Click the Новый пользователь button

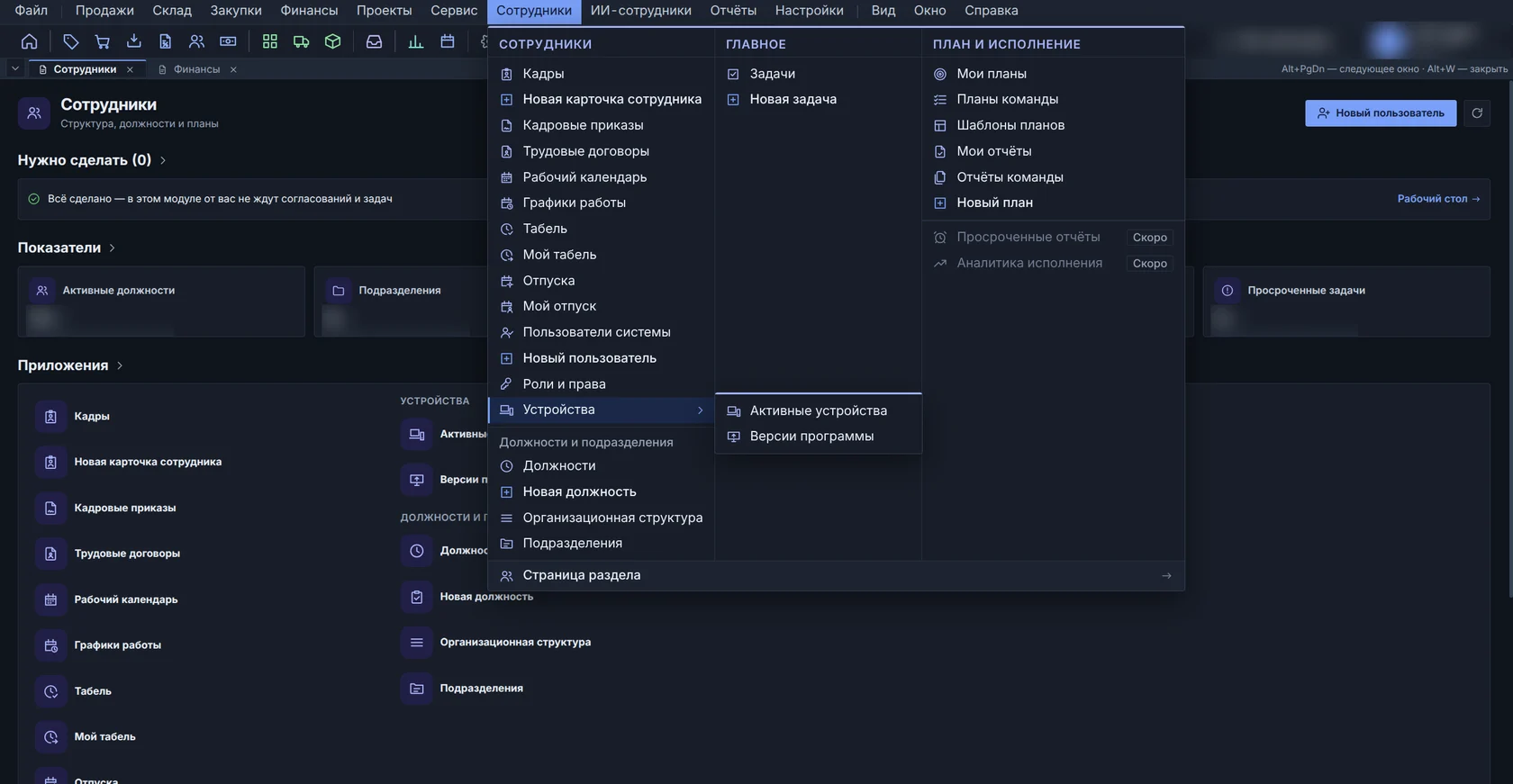(1381, 113)
